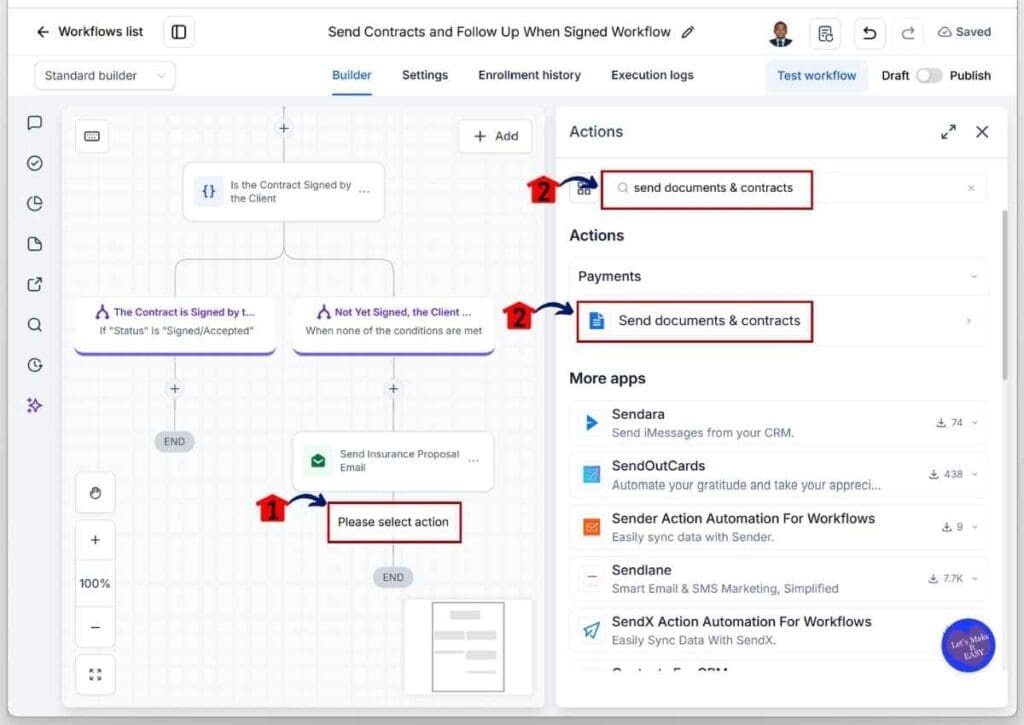
Task: Open external link icon in sidebar
Action: pyautogui.click(x=35, y=285)
